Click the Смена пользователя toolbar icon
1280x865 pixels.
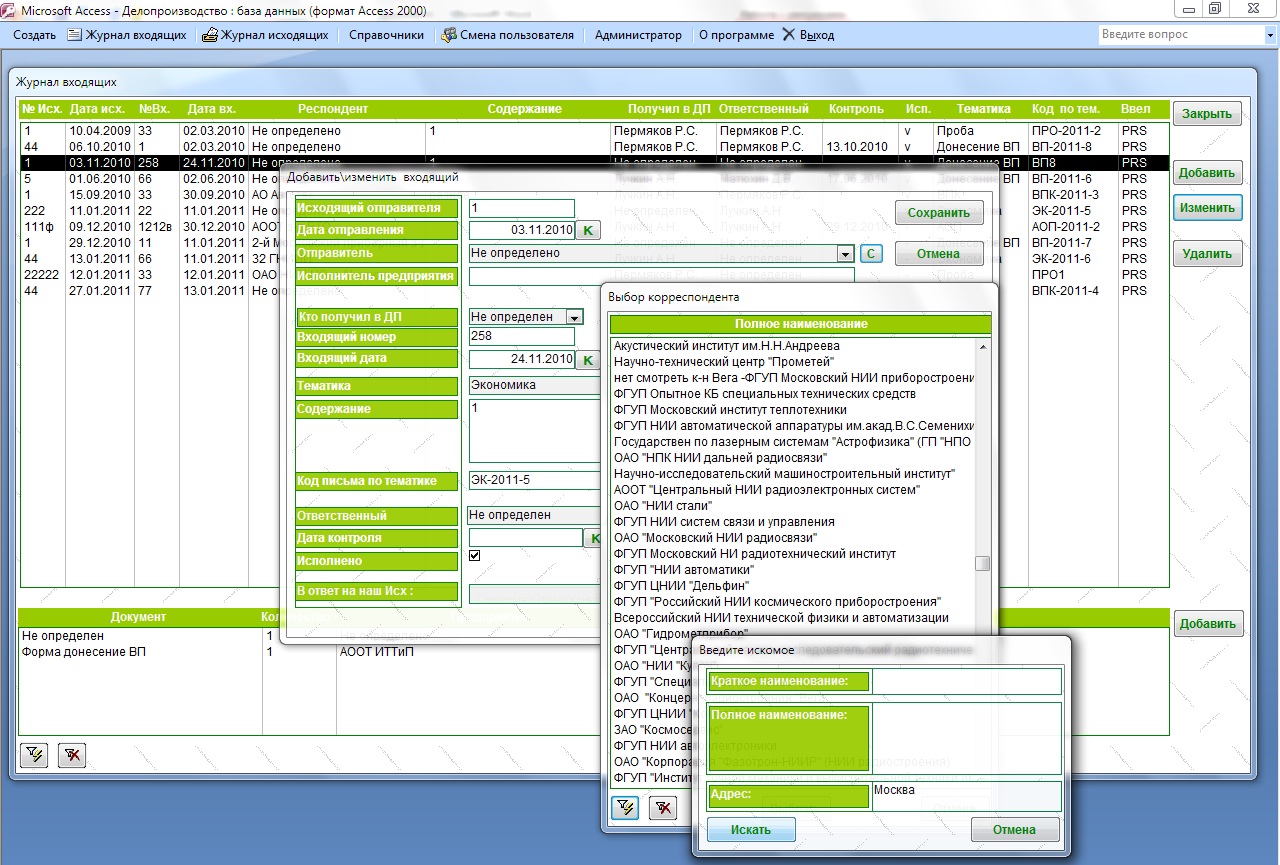coord(449,35)
